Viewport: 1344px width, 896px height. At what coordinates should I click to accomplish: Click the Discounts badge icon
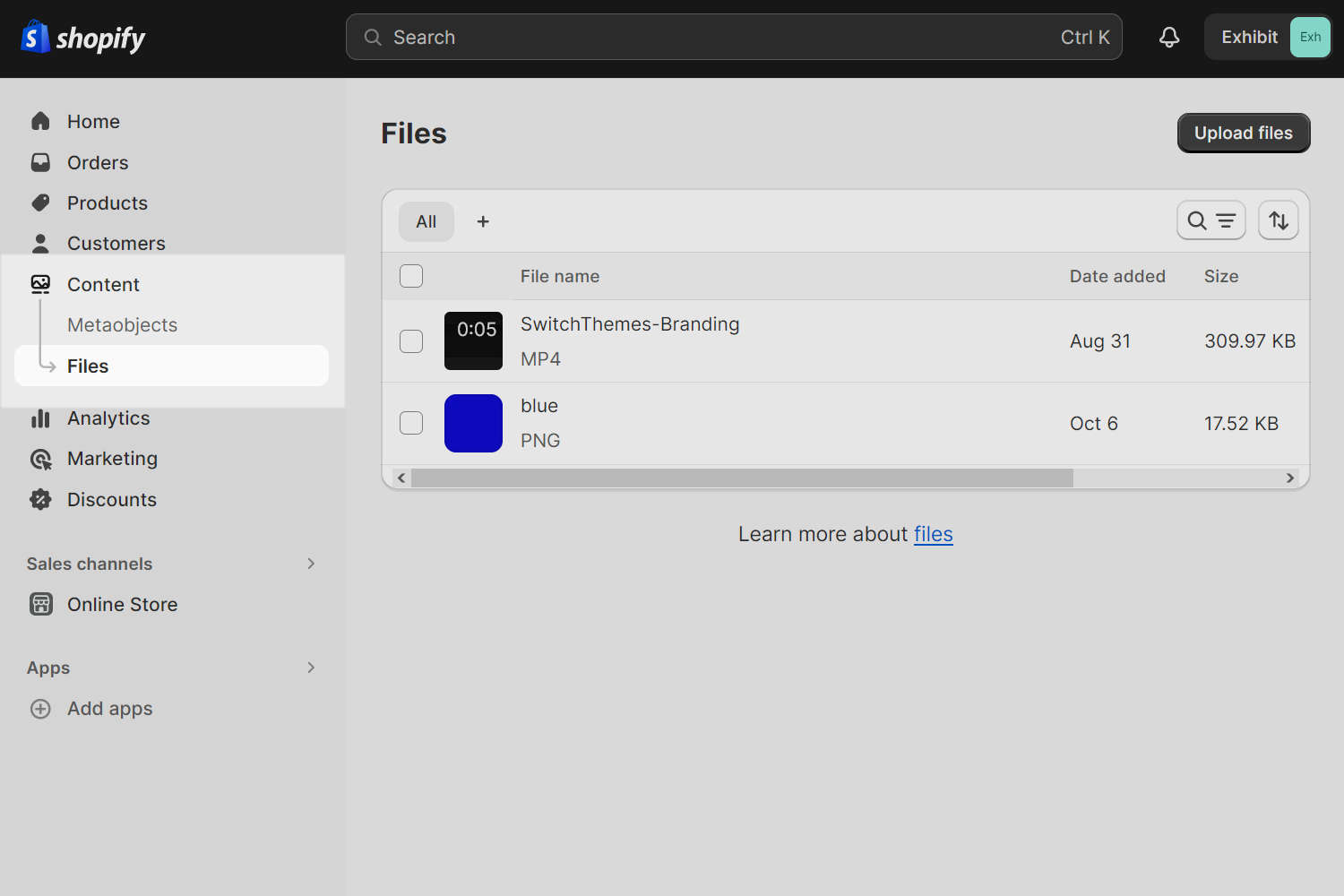point(40,499)
